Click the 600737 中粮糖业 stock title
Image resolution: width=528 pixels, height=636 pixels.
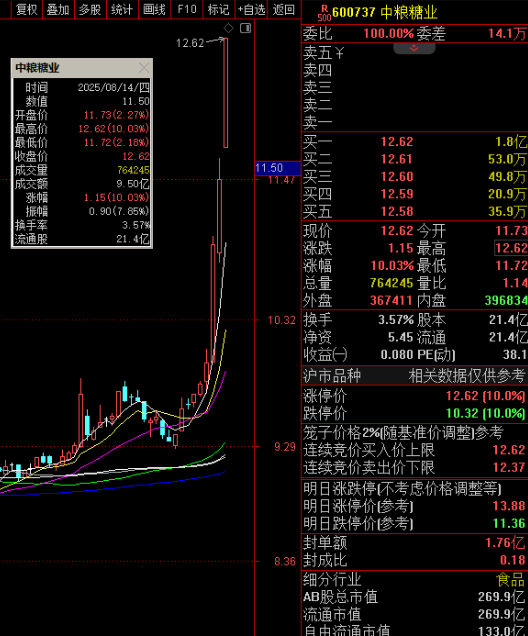(x=384, y=13)
